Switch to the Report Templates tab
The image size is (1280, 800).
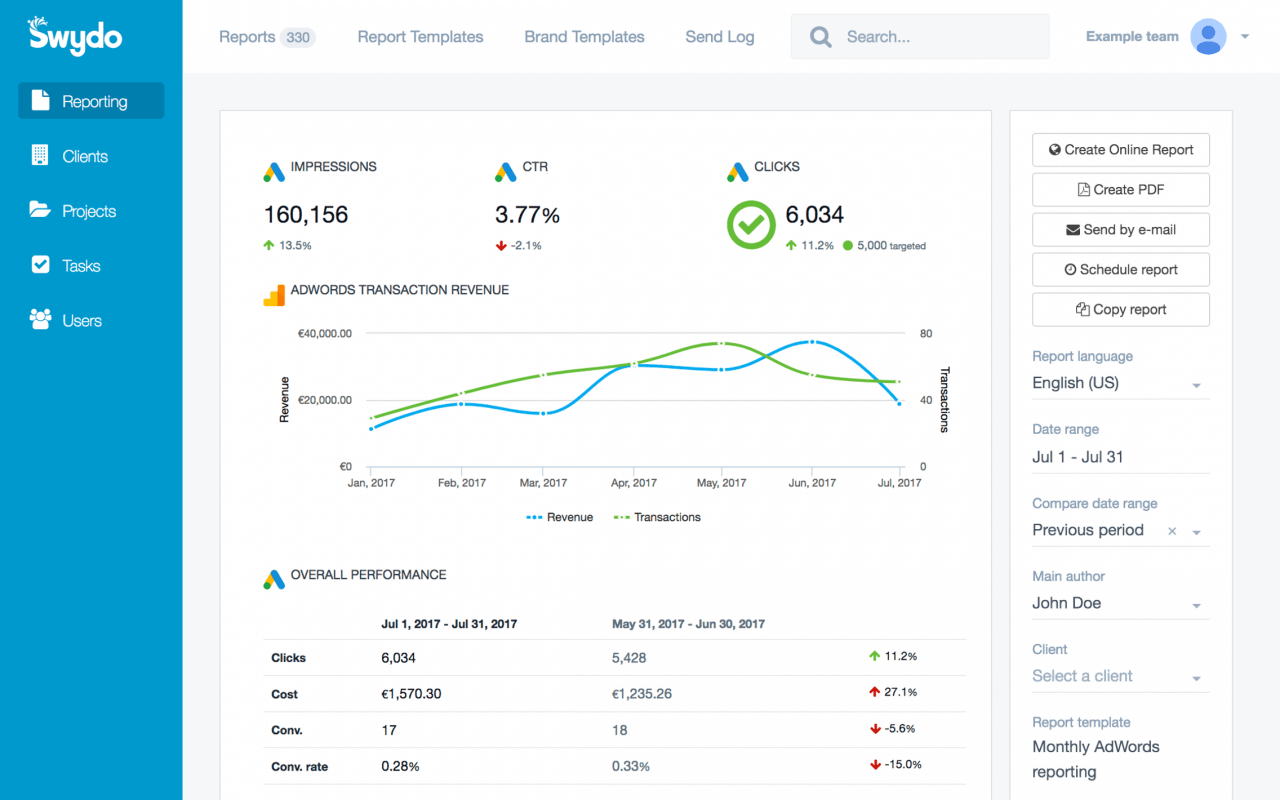[420, 36]
